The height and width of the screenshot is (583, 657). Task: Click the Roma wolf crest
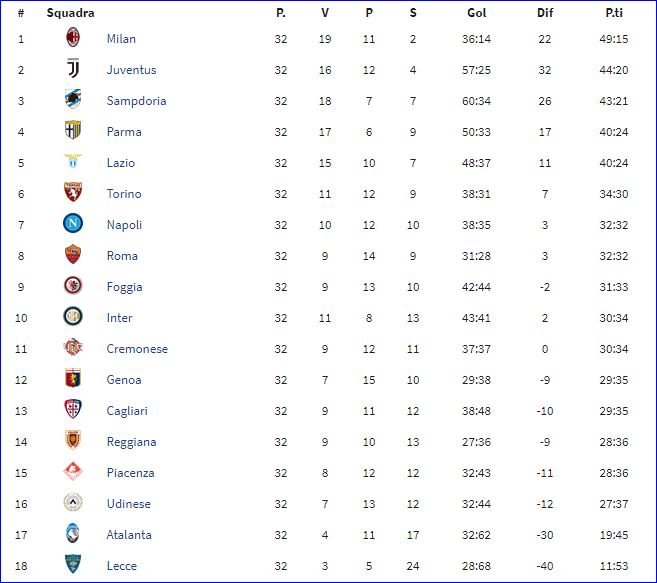[x=73, y=254]
